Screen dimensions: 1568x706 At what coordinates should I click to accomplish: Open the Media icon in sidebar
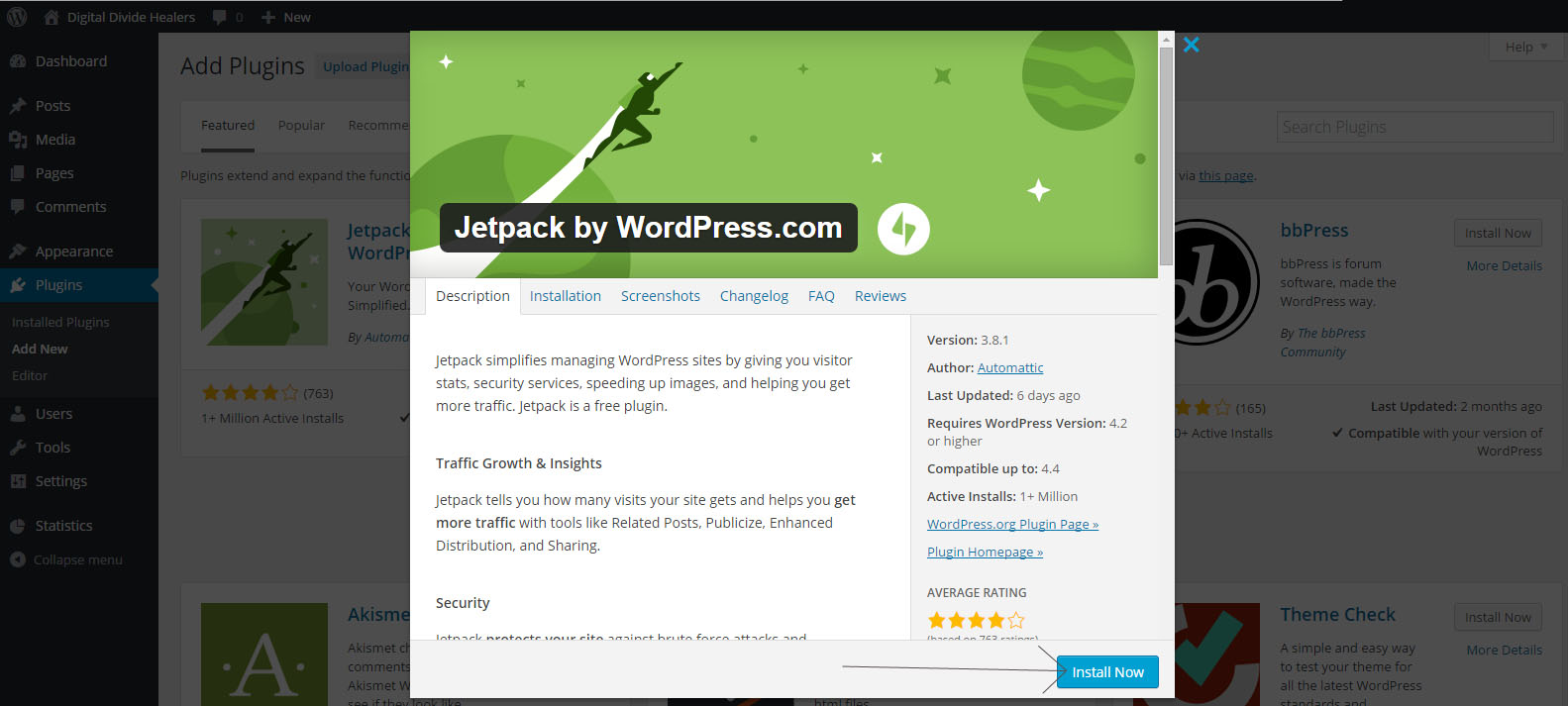(18, 140)
